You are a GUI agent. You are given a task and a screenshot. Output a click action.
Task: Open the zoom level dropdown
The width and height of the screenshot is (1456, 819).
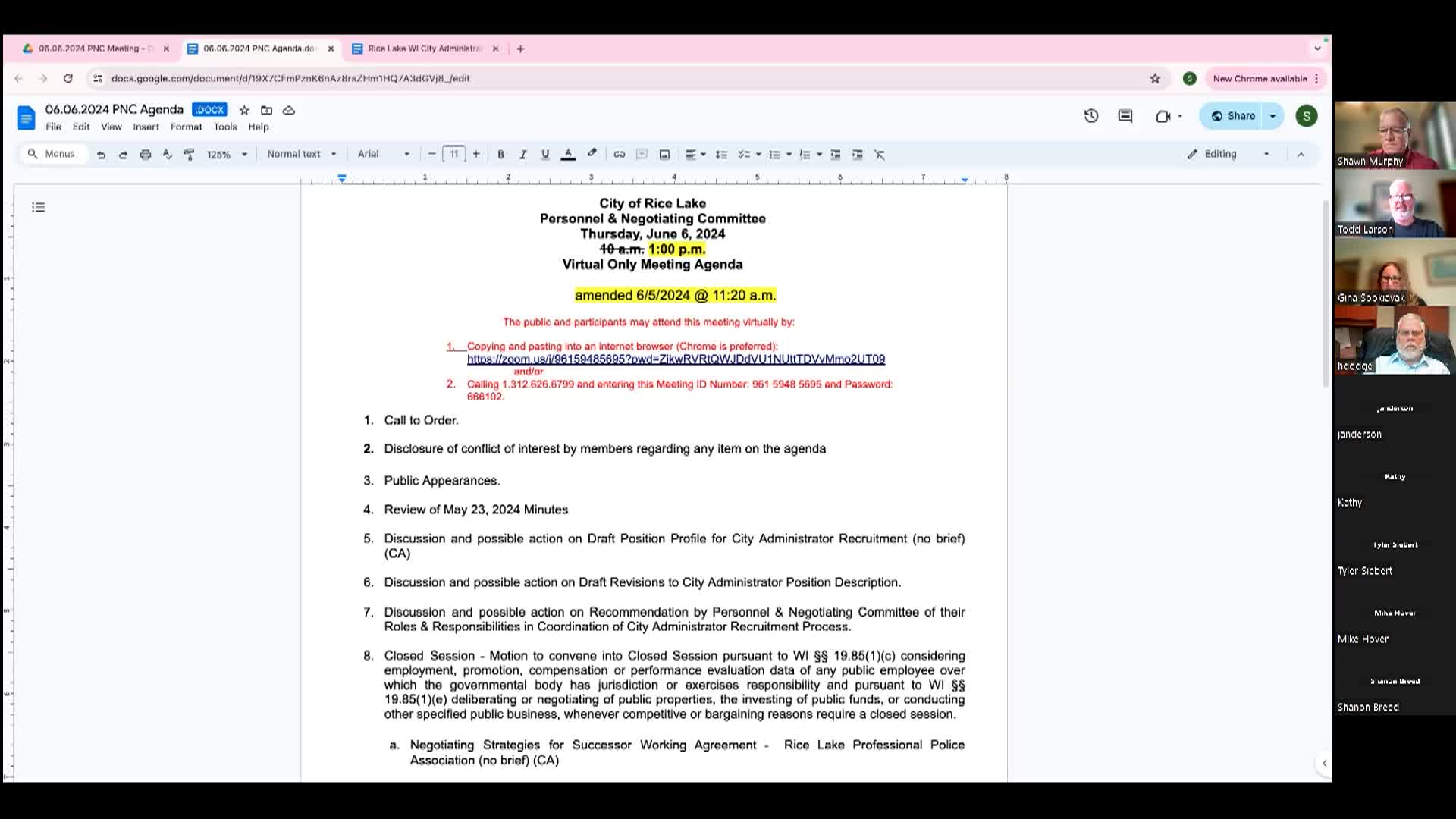coord(227,155)
